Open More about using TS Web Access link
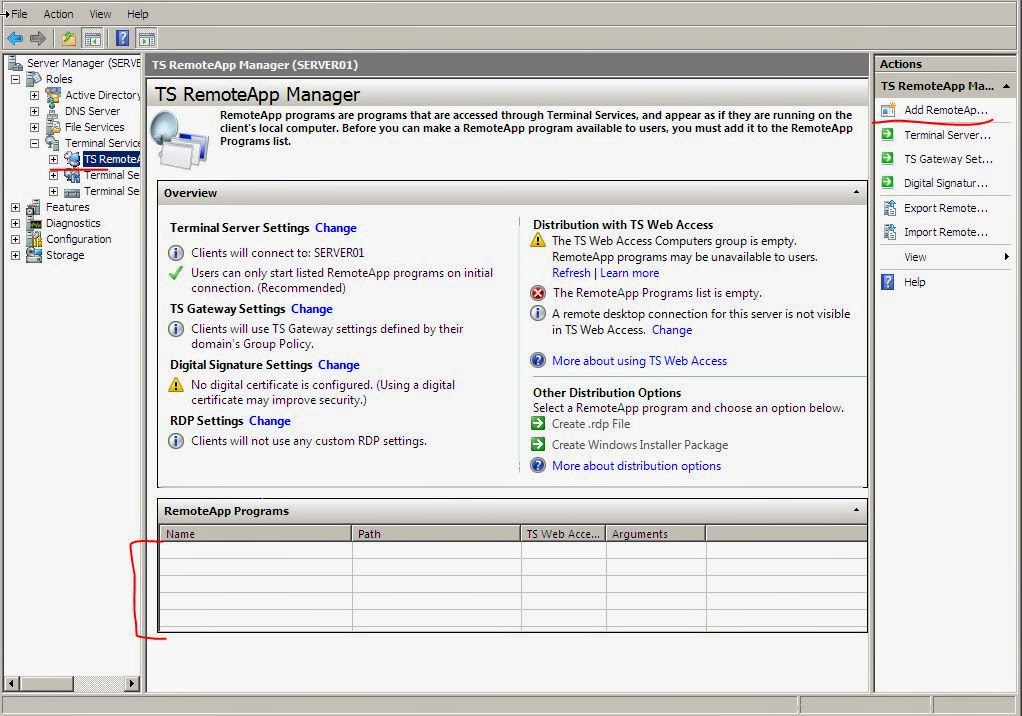The height and width of the screenshot is (716, 1022). 639,361
